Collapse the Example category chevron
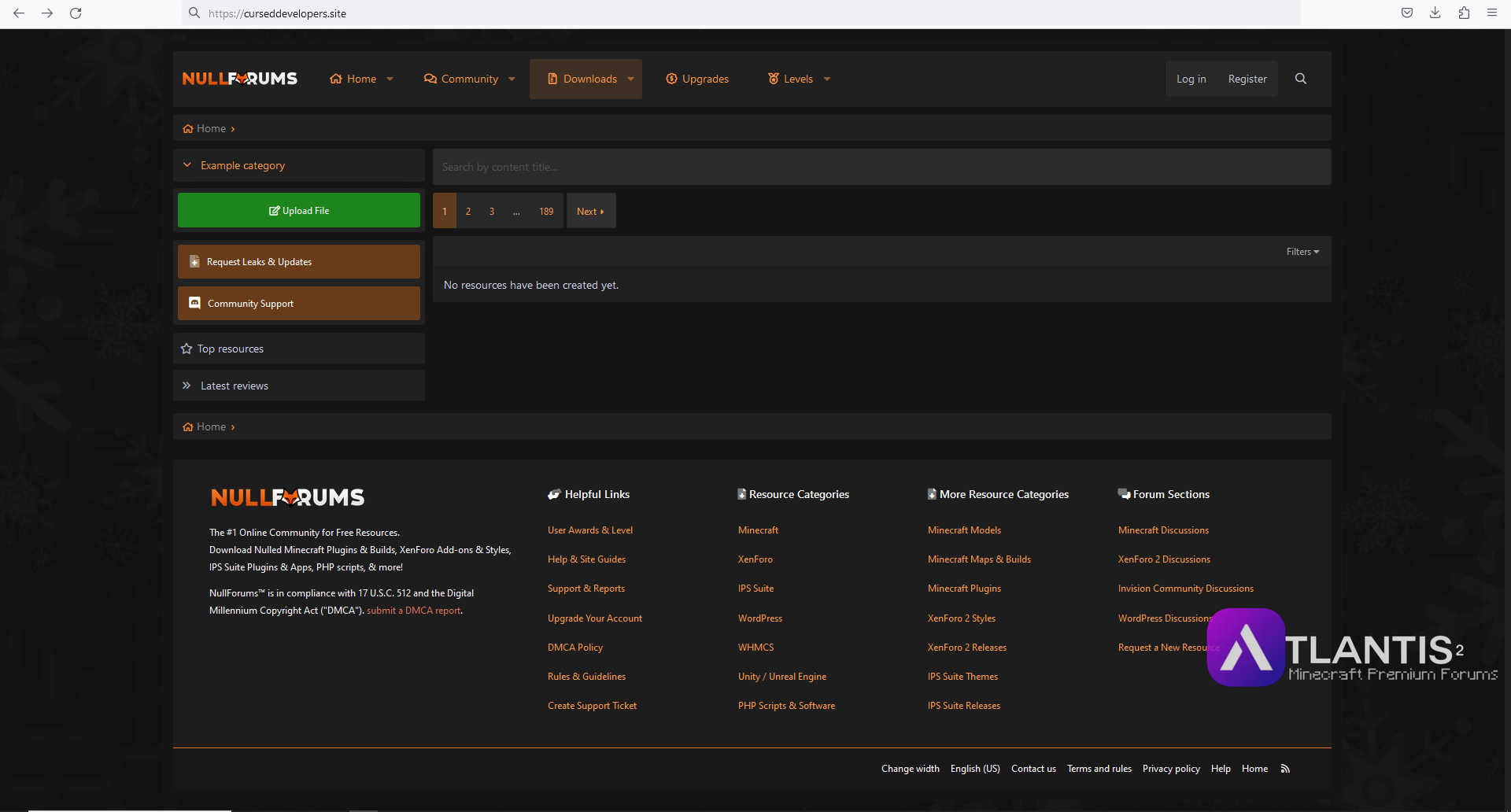 click(187, 165)
